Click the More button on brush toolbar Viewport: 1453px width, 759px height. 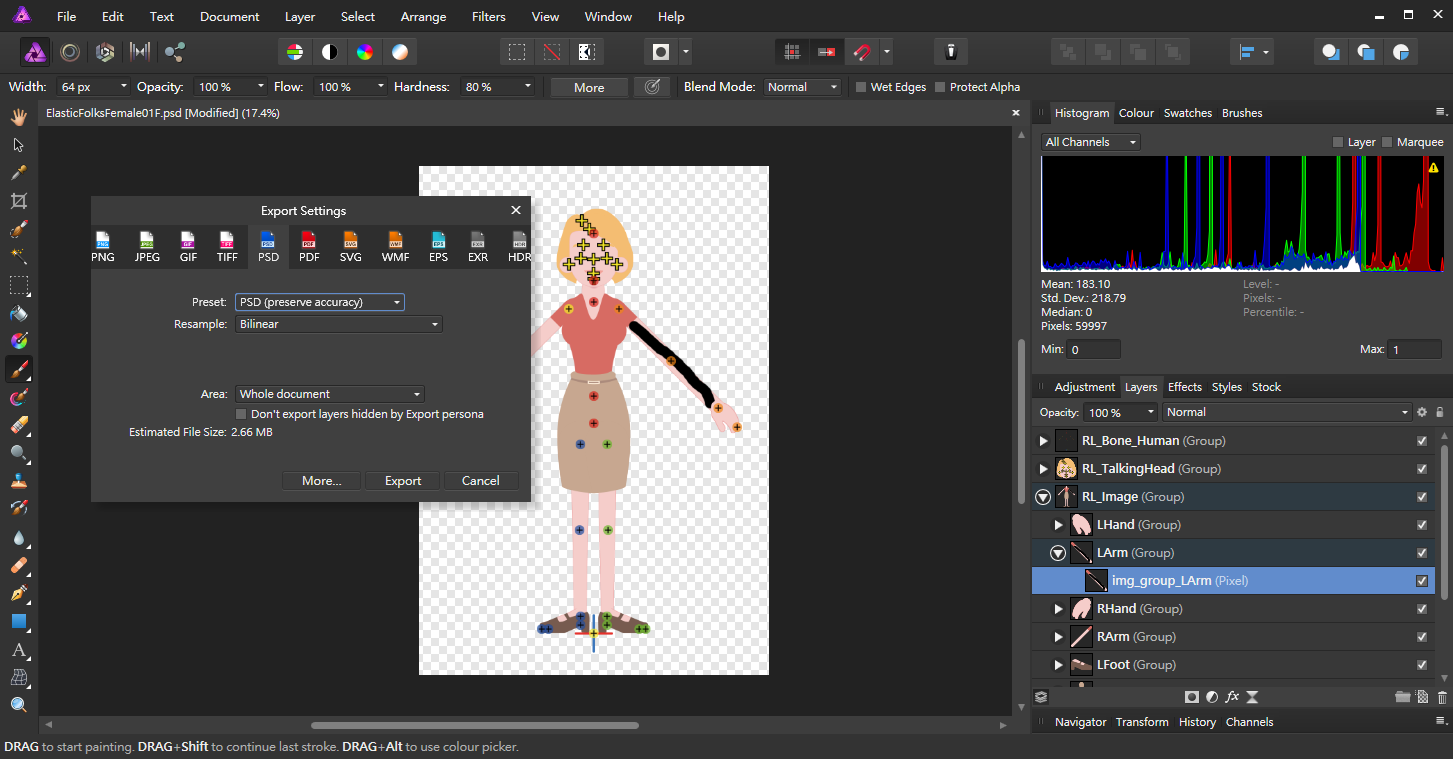[589, 87]
